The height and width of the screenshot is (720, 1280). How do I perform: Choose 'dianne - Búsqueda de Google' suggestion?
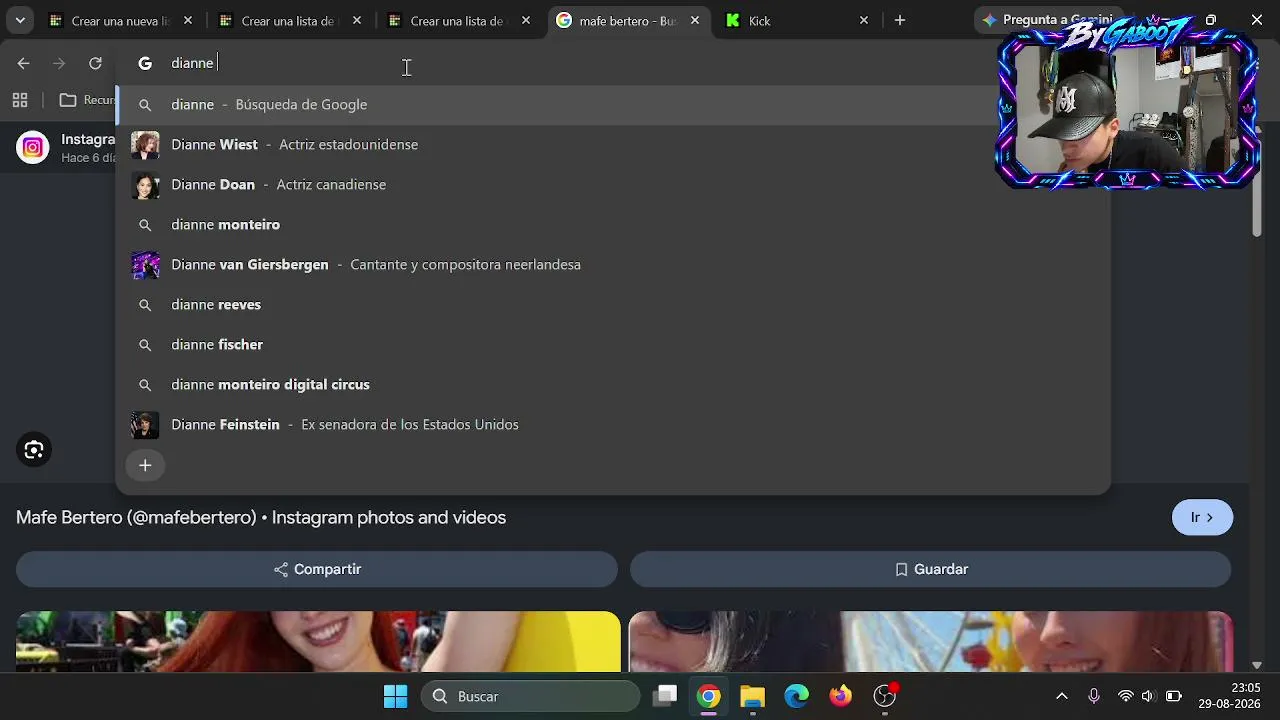pos(612,105)
